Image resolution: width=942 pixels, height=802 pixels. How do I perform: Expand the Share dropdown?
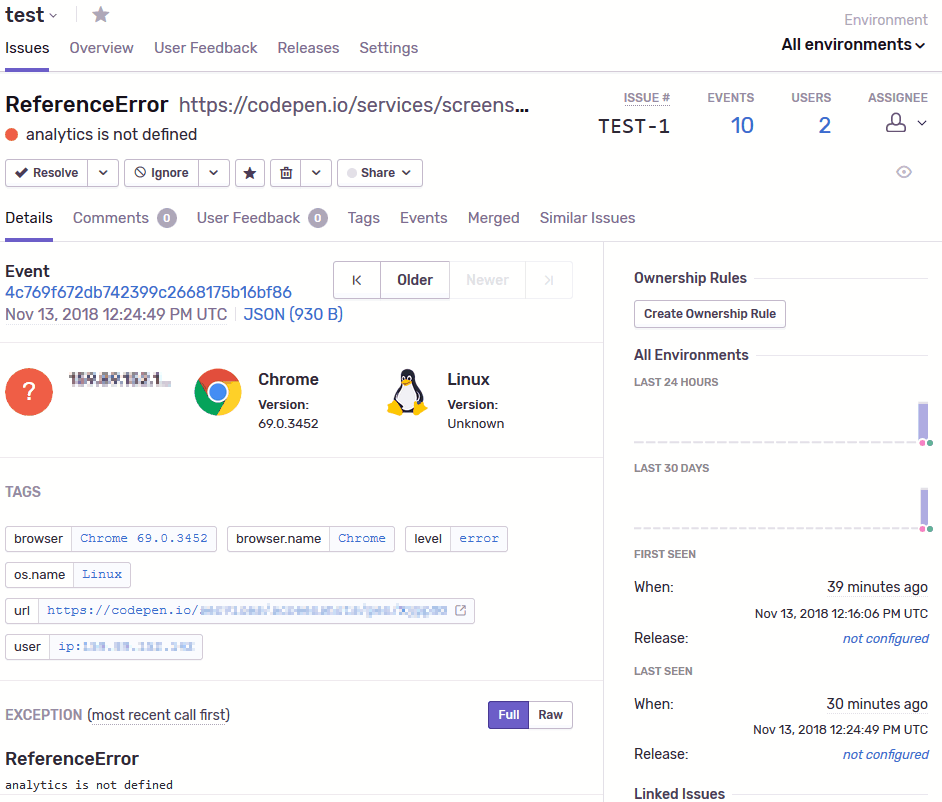pos(380,173)
